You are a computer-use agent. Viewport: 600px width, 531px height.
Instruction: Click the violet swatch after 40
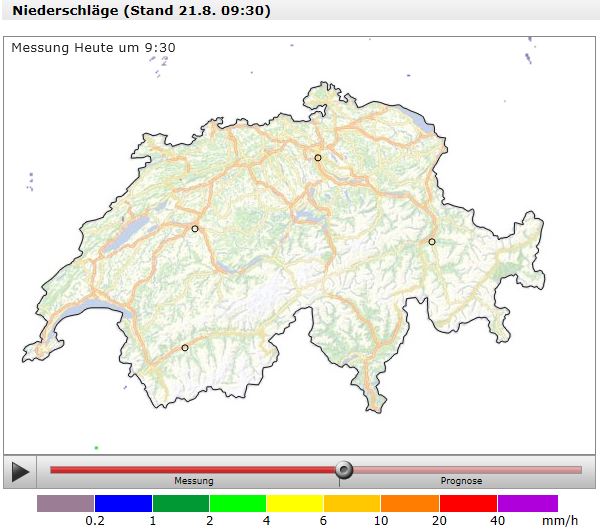pyautogui.click(x=527, y=503)
